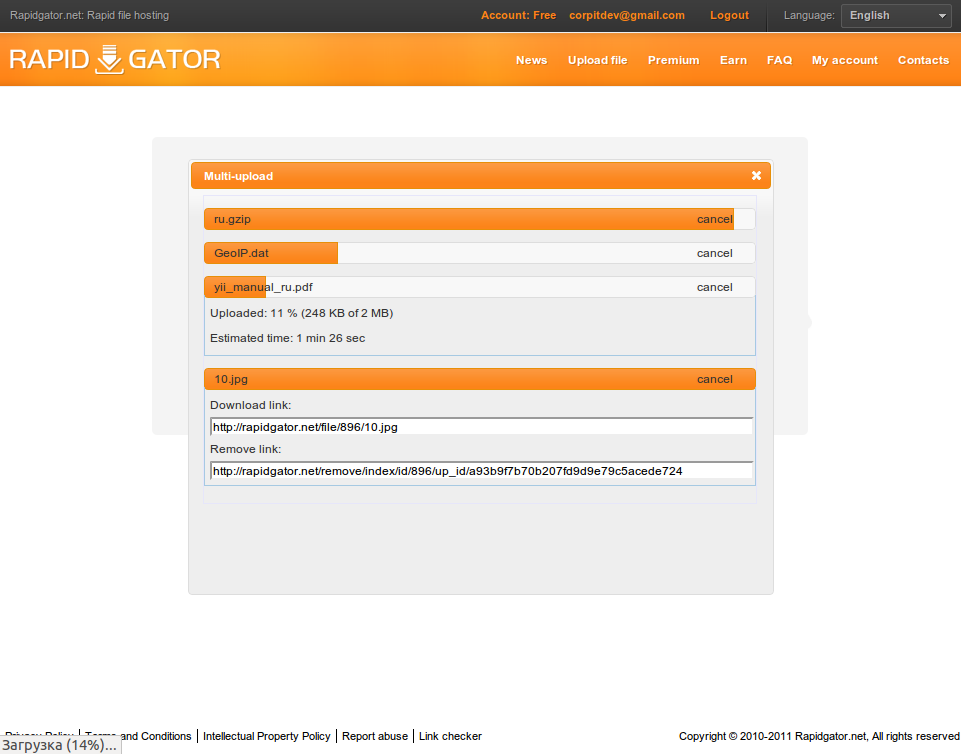961x754 pixels.
Task: Open the FAQ page
Action: [780, 60]
